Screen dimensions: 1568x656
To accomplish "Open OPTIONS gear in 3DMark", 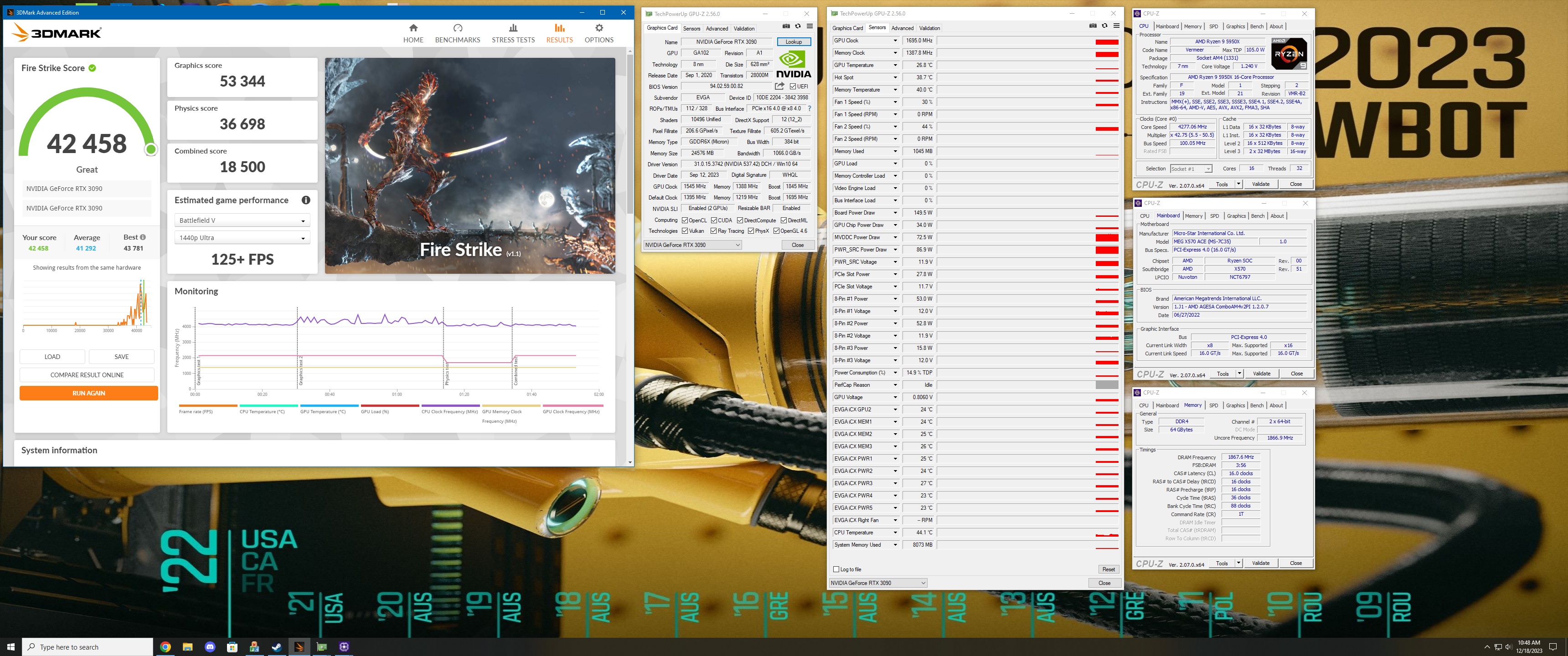I will coord(599,33).
